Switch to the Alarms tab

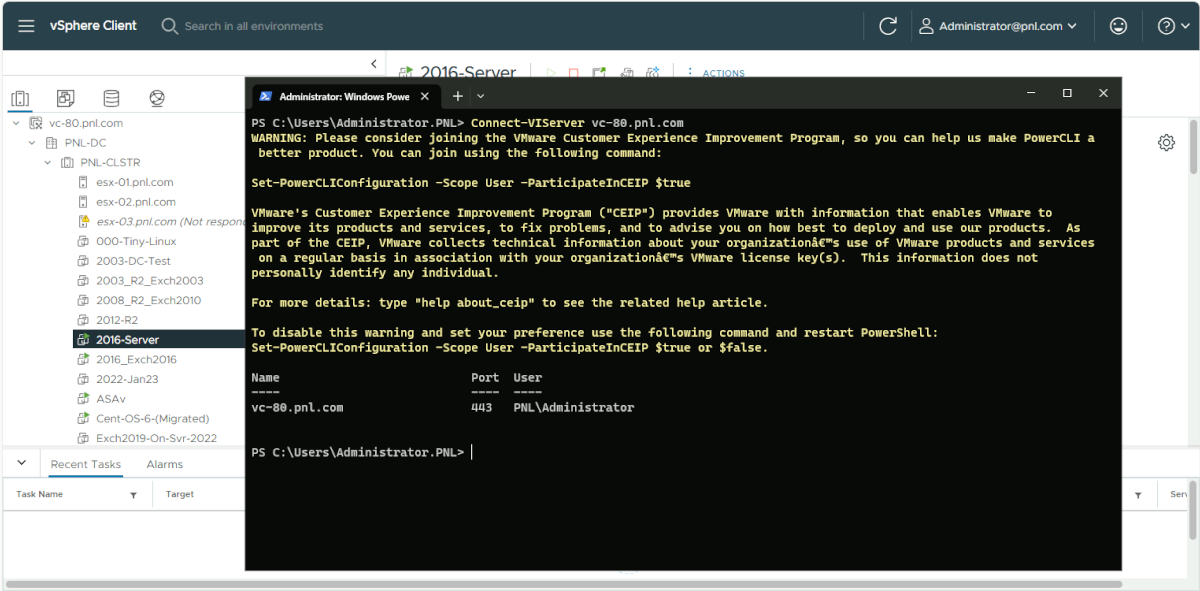click(164, 464)
